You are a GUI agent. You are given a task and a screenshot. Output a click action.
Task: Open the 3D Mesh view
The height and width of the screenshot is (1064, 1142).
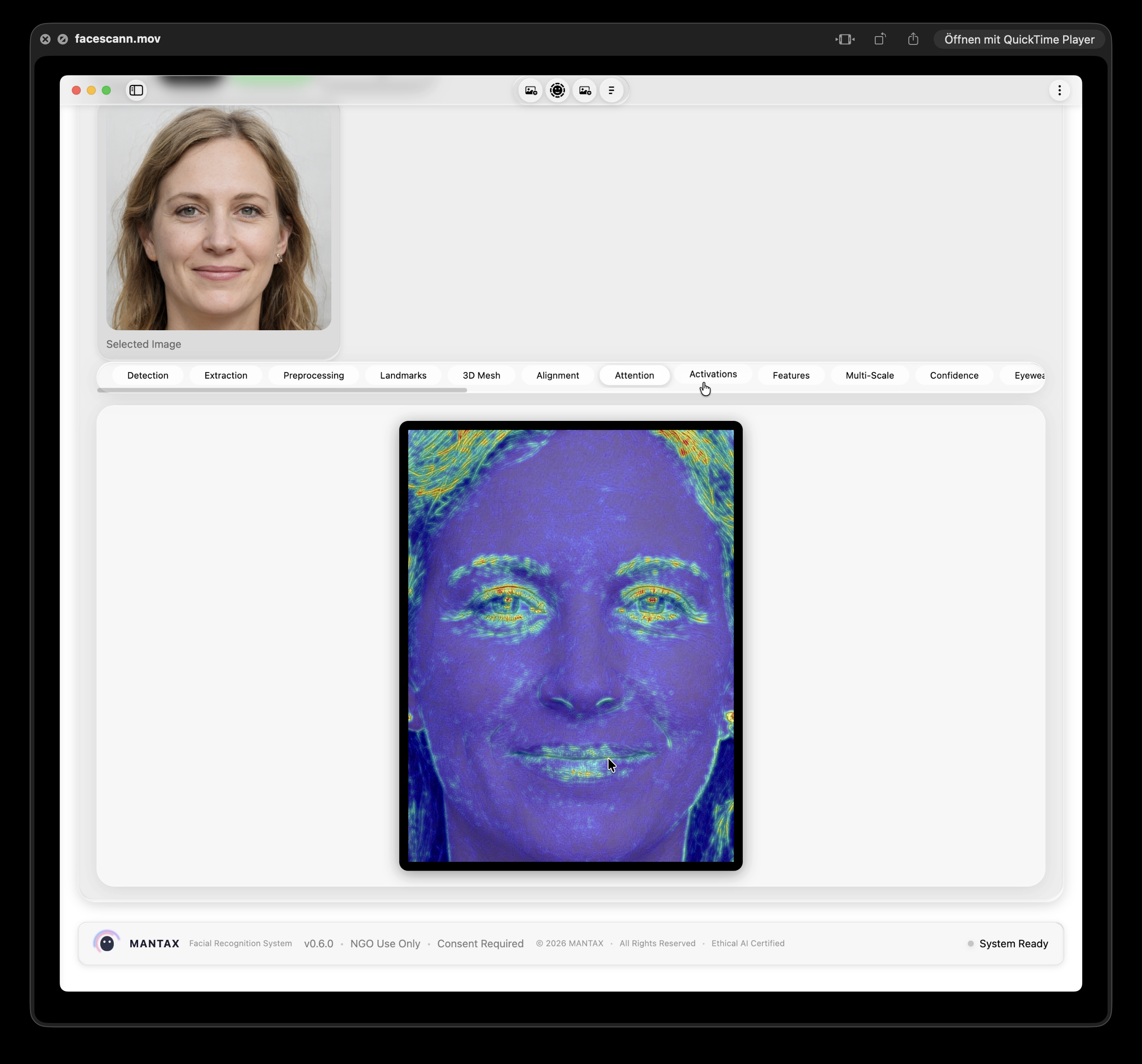click(481, 375)
